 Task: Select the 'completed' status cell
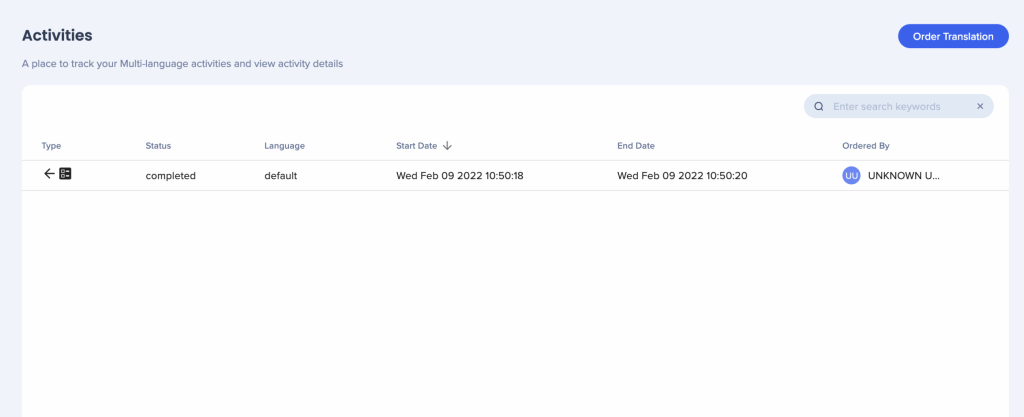170,176
